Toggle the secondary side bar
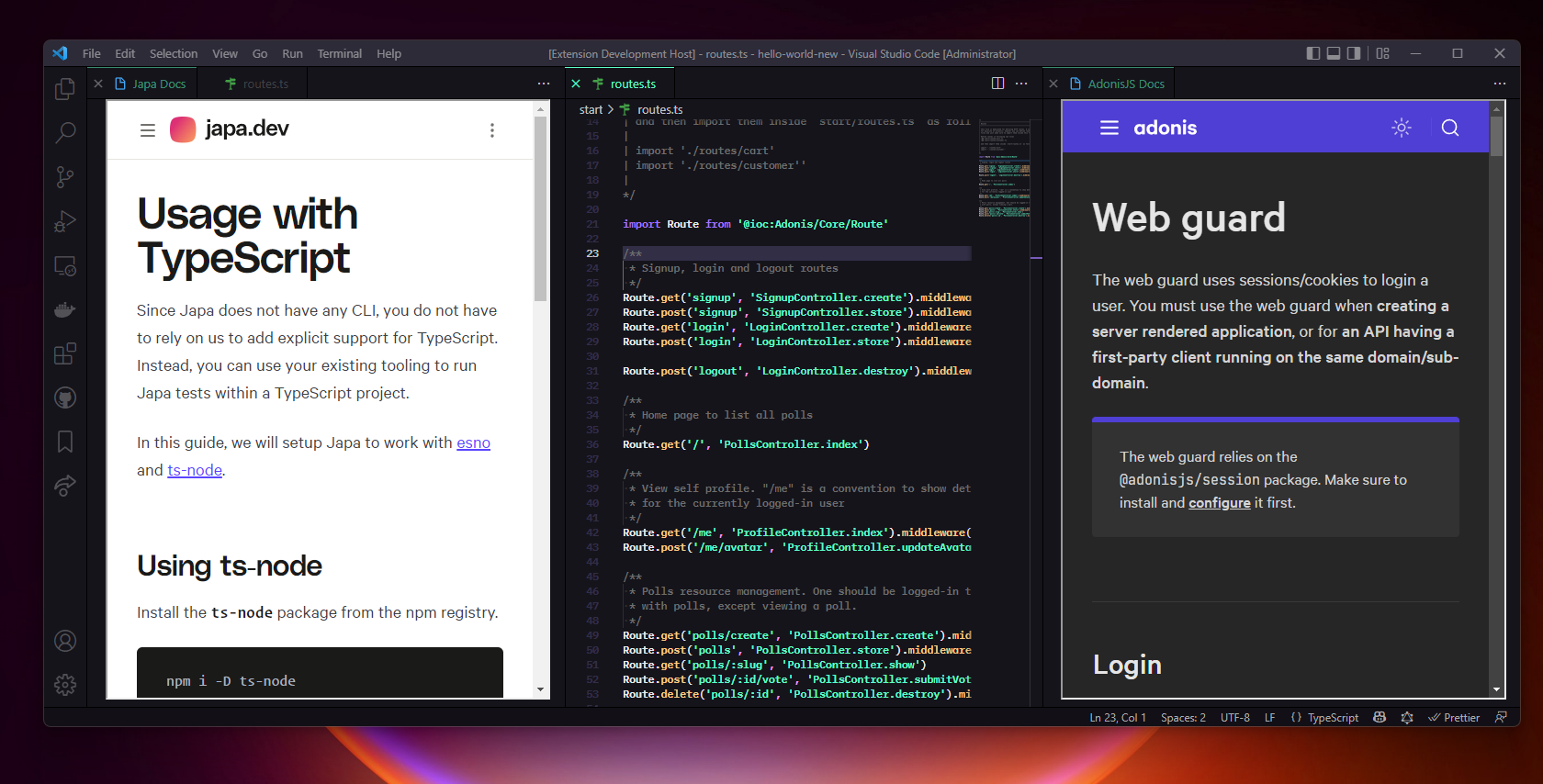Screen dimensions: 1543x784 [1354, 53]
